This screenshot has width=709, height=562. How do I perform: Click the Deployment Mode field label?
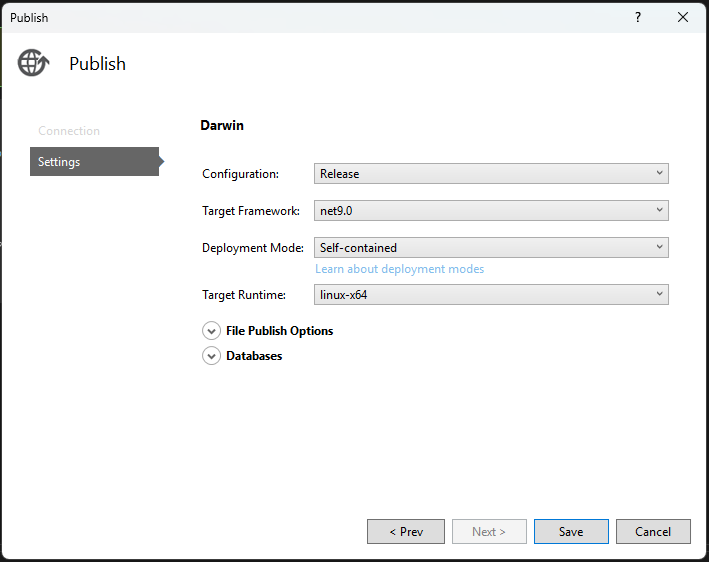click(252, 248)
